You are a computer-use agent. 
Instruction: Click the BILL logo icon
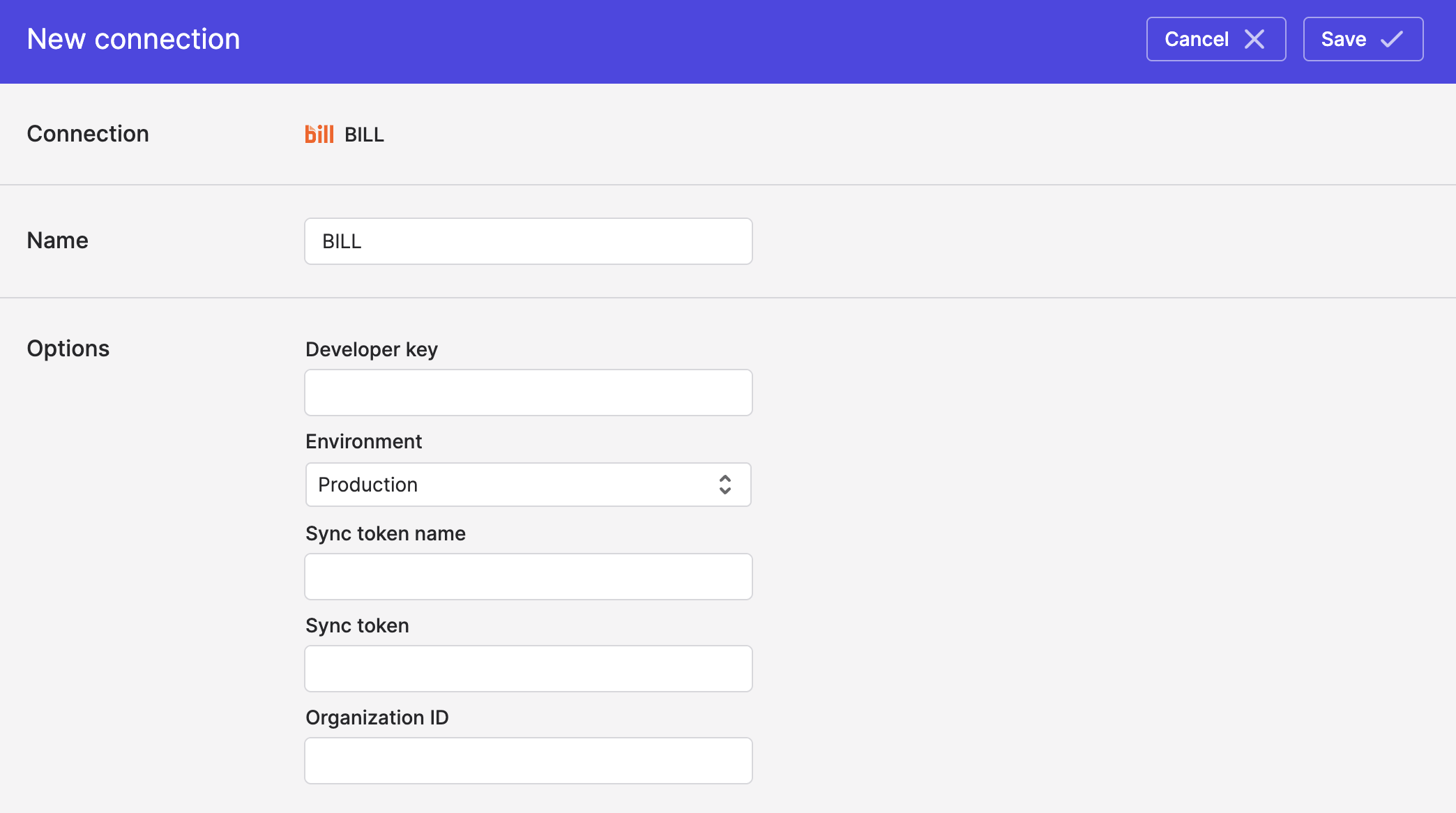[x=319, y=134]
